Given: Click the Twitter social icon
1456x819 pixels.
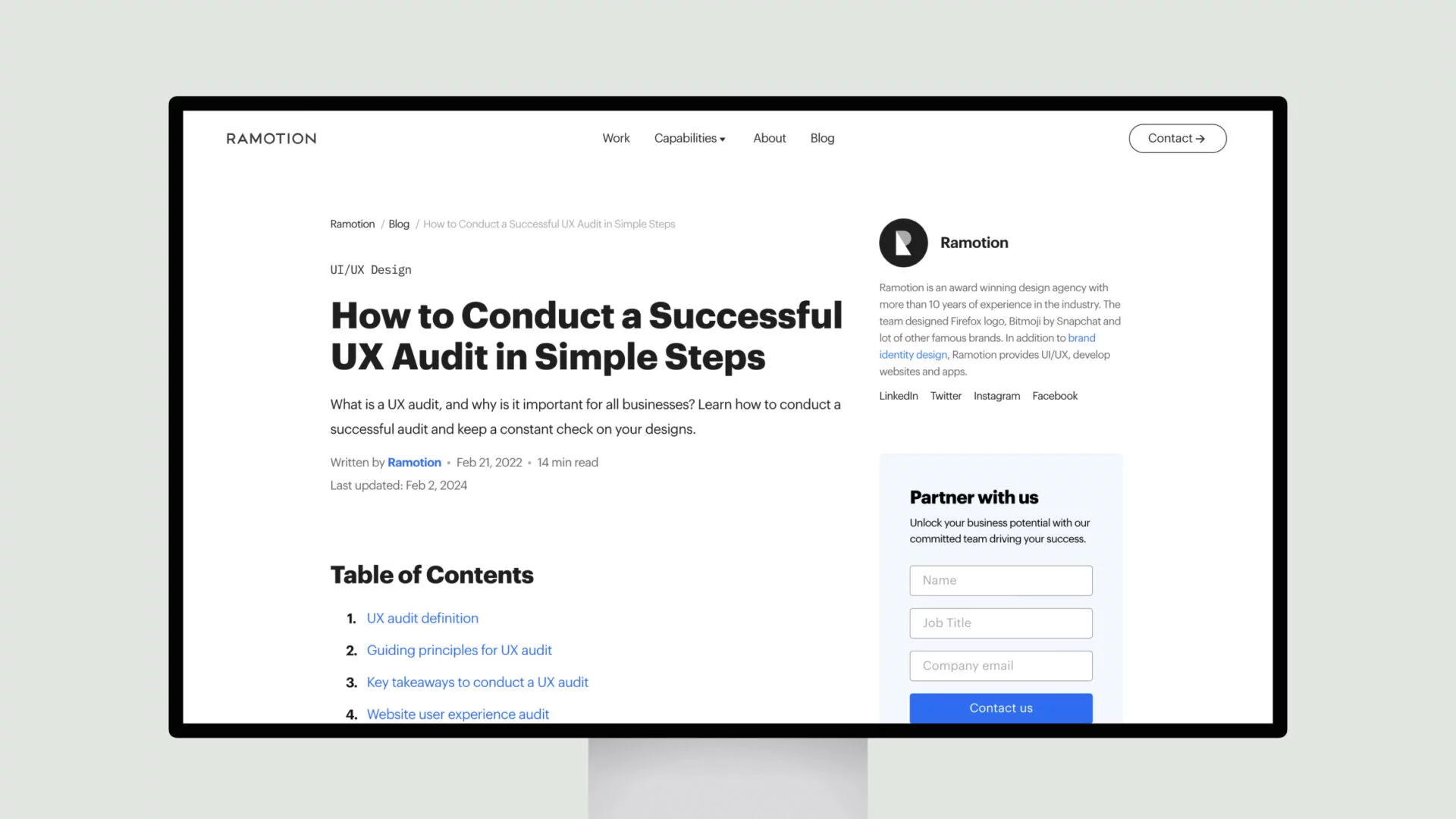Looking at the screenshot, I should click(945, 395).
